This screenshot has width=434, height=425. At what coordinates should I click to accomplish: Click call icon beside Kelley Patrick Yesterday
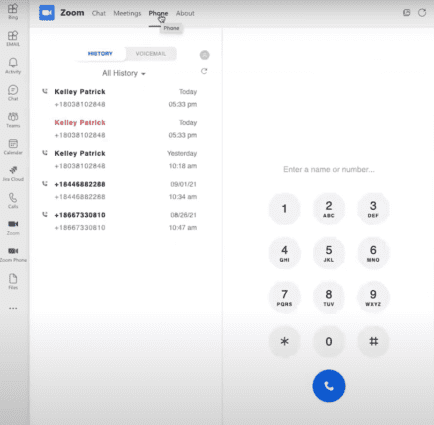(x=45, y=153)
